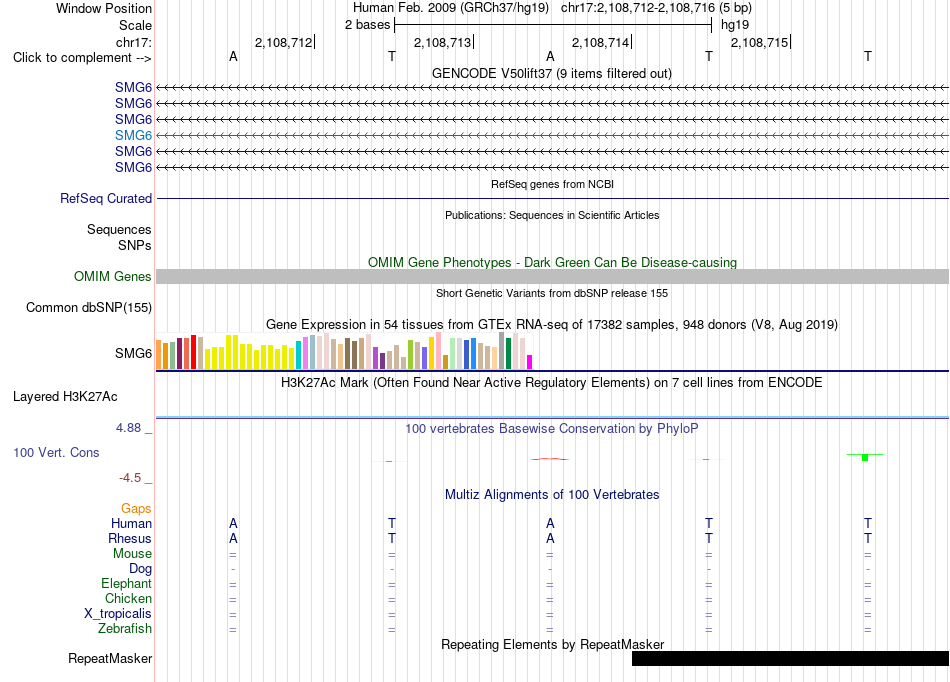The image size is (950, 682).
Task: Open the H3K27Ac Mark ENCODE track title
Action: click(x=552, y=383)
